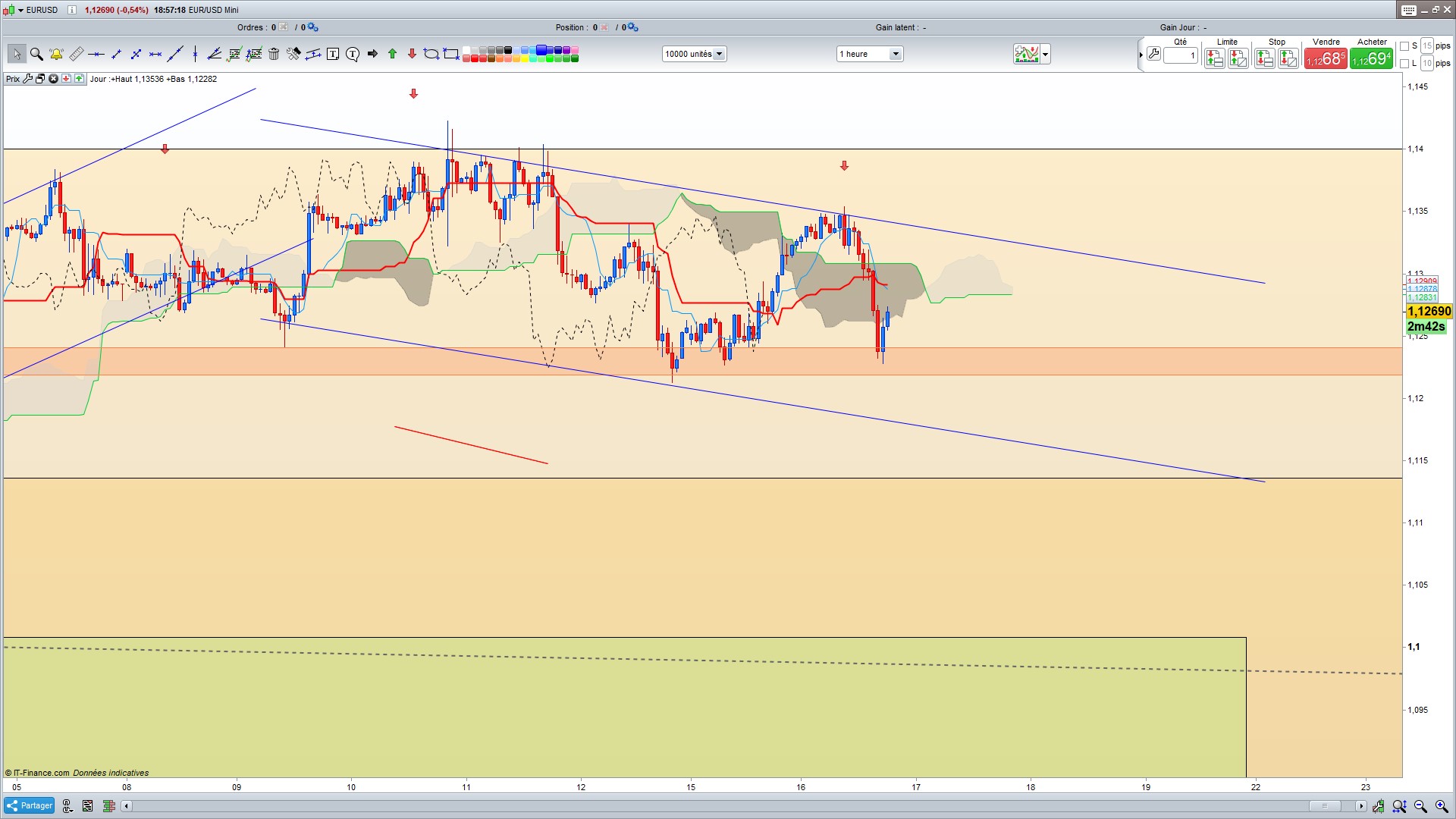Viewport: 1456px width, 819px height.
Task: Enable the S stop checkbox
Action: tap(1404, 46)
